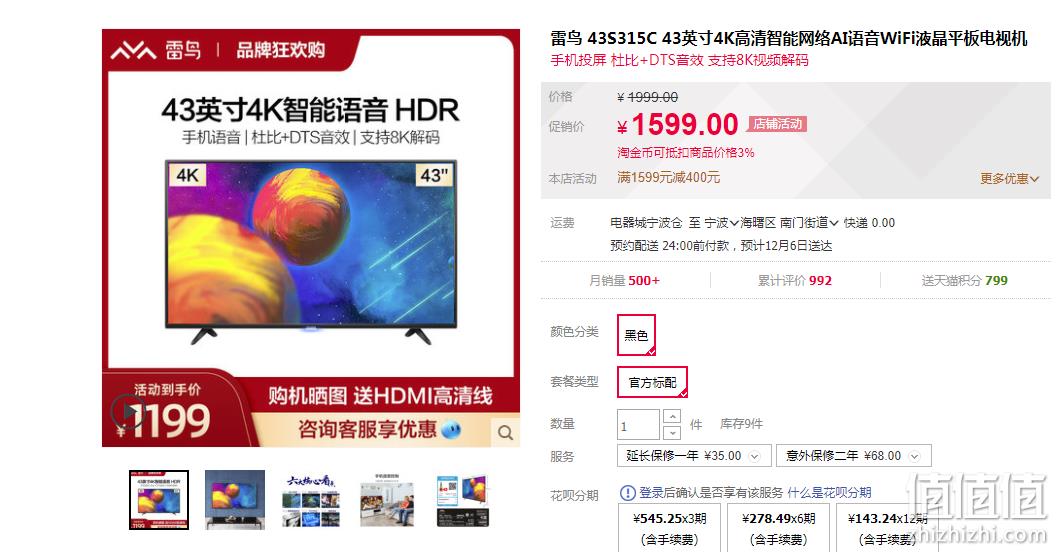
Task: Choose the 官方标配 package type
Action: (x=652, y=382)
